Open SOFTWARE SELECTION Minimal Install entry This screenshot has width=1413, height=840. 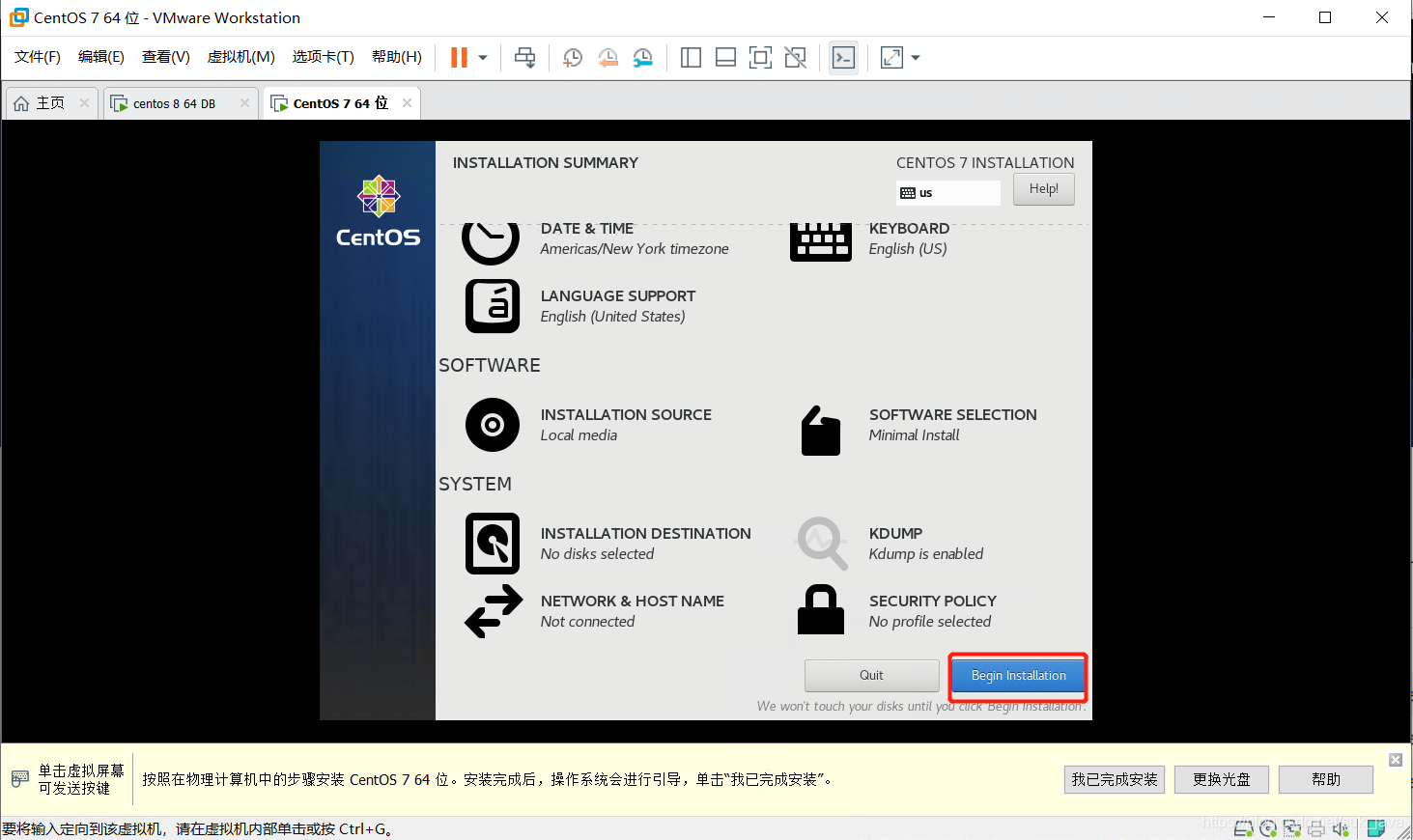click(x=952, y=425)
